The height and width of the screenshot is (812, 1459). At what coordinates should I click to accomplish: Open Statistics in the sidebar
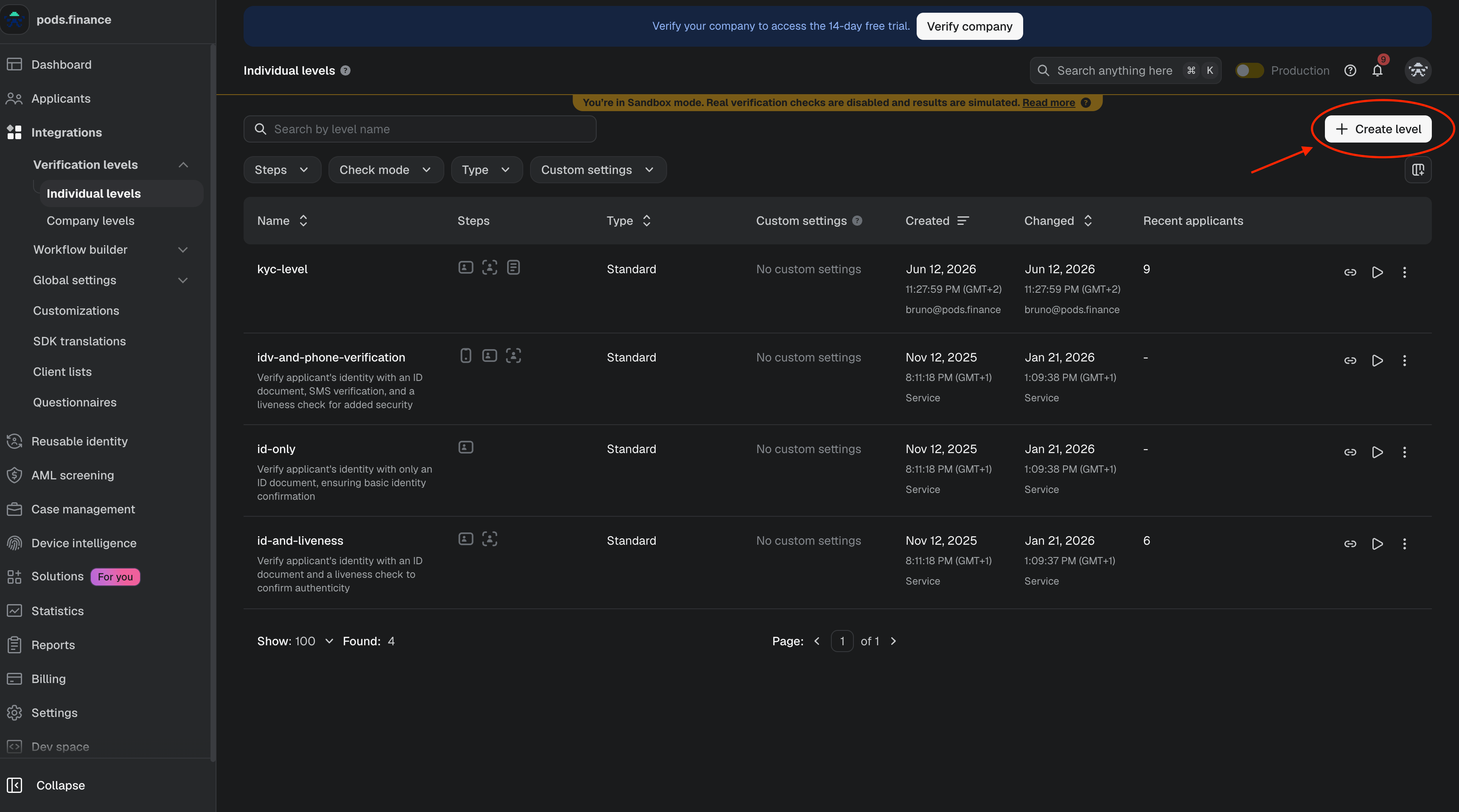click(57, 611)
